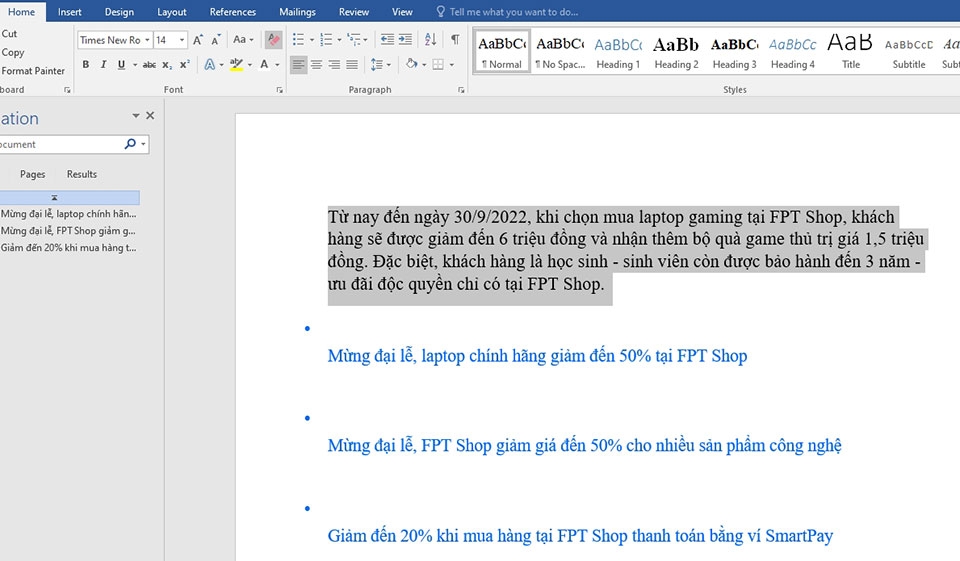Screen dimensions: 960x561
Task: Toggle Justify paragraph alignment
Action: 352,64
